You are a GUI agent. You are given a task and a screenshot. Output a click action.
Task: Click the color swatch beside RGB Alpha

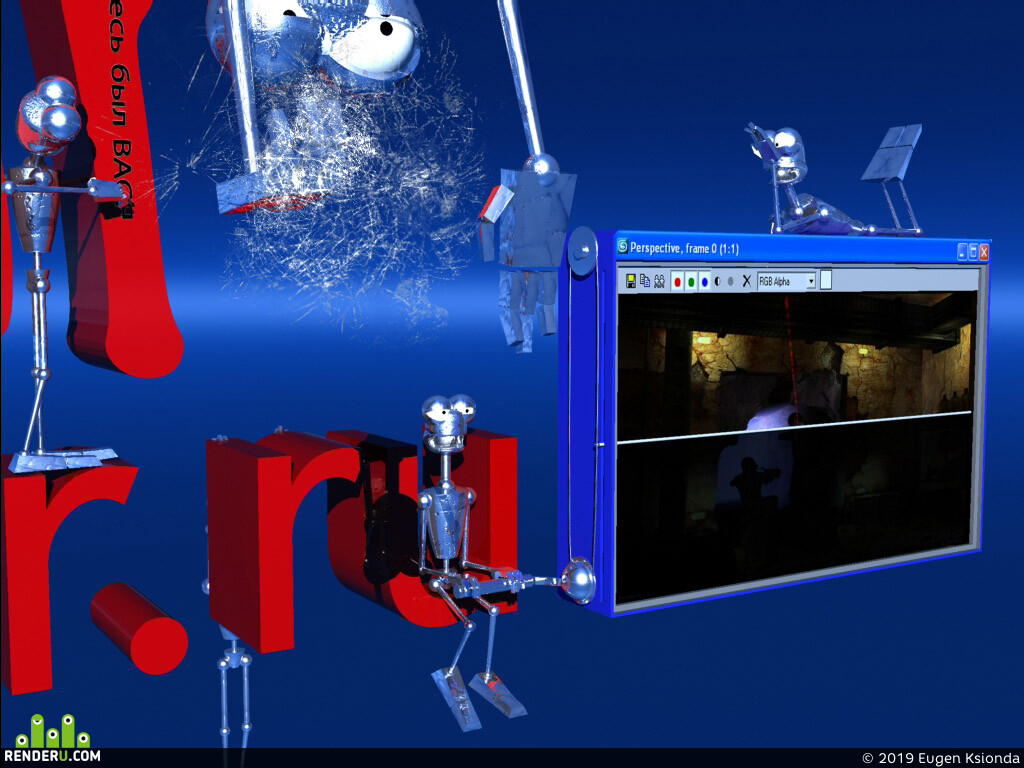[825, 280]
